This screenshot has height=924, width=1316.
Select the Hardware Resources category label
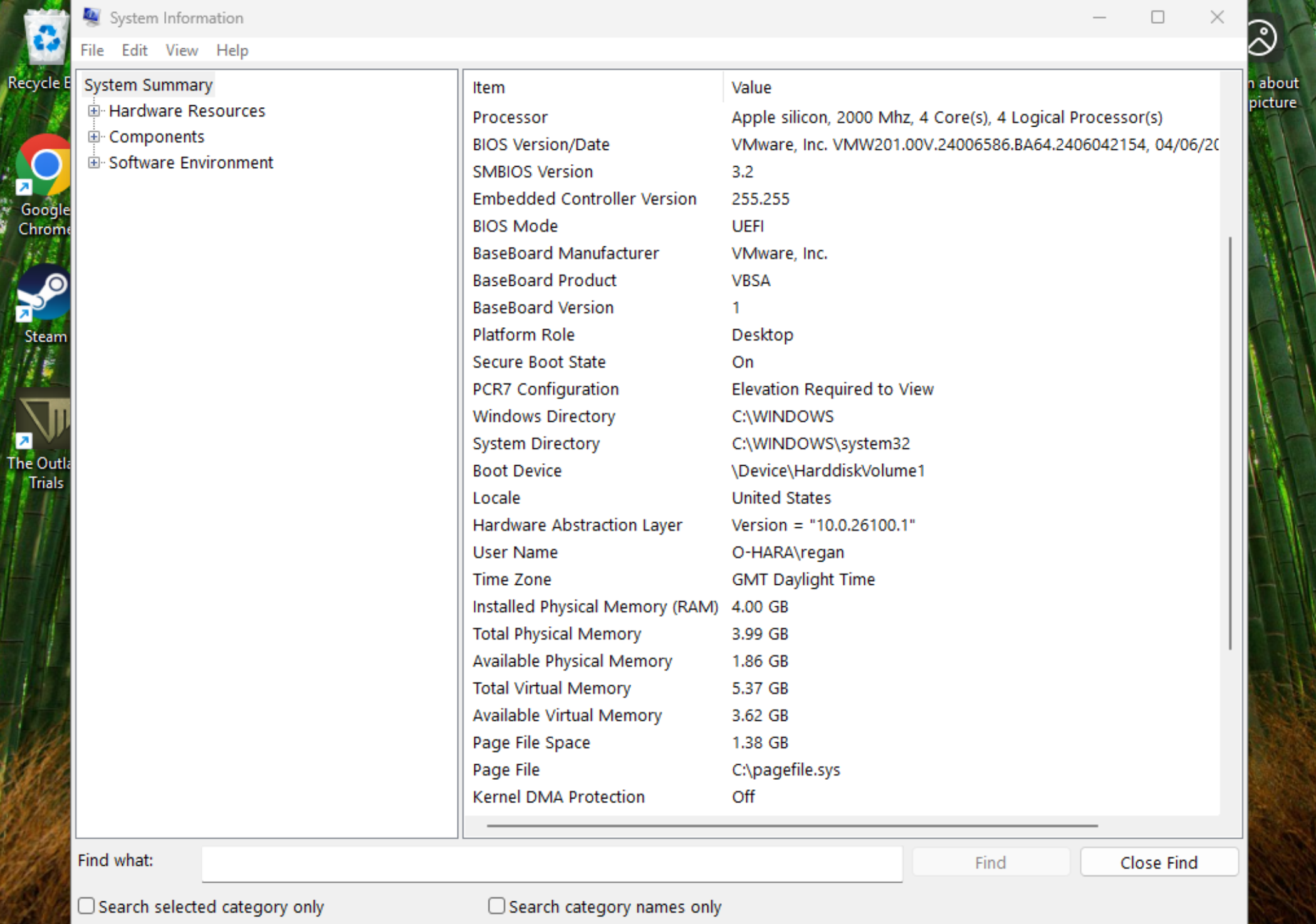point(187,111)
